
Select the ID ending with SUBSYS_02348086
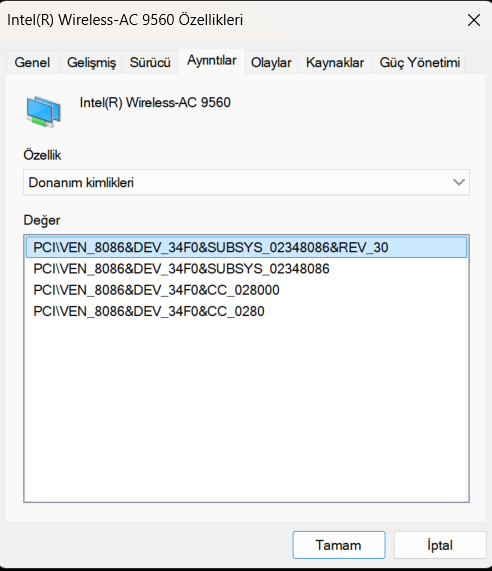(x=246, y=269)
